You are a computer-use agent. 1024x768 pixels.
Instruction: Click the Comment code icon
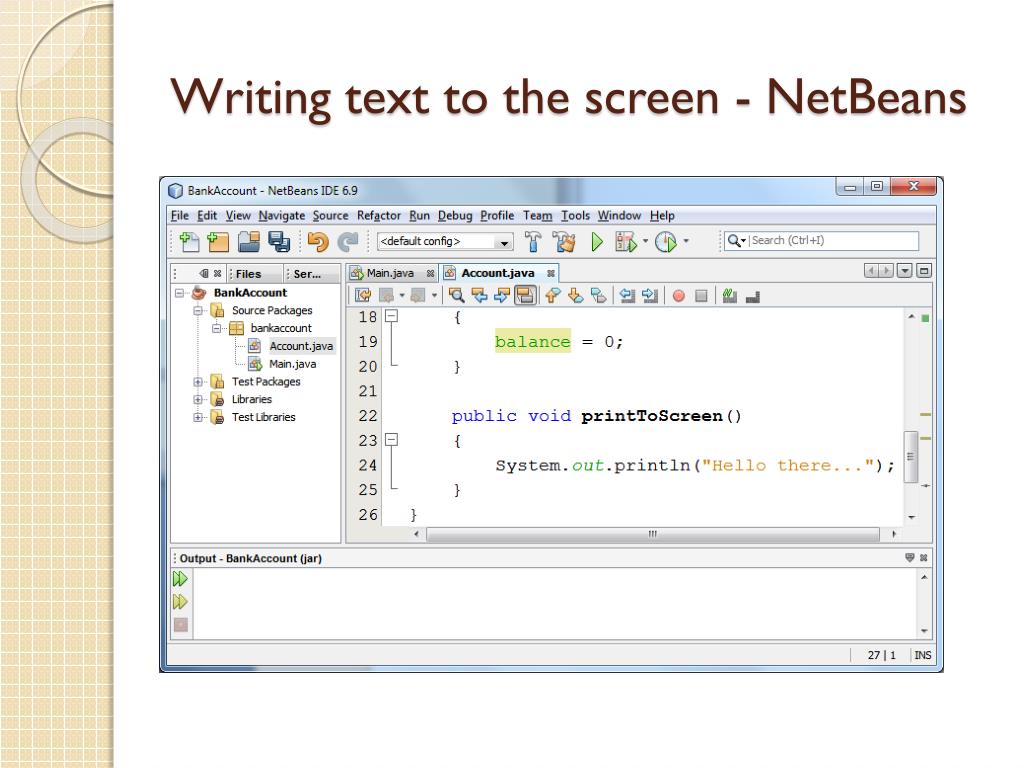pyautogui.click(x=729, y=296)
